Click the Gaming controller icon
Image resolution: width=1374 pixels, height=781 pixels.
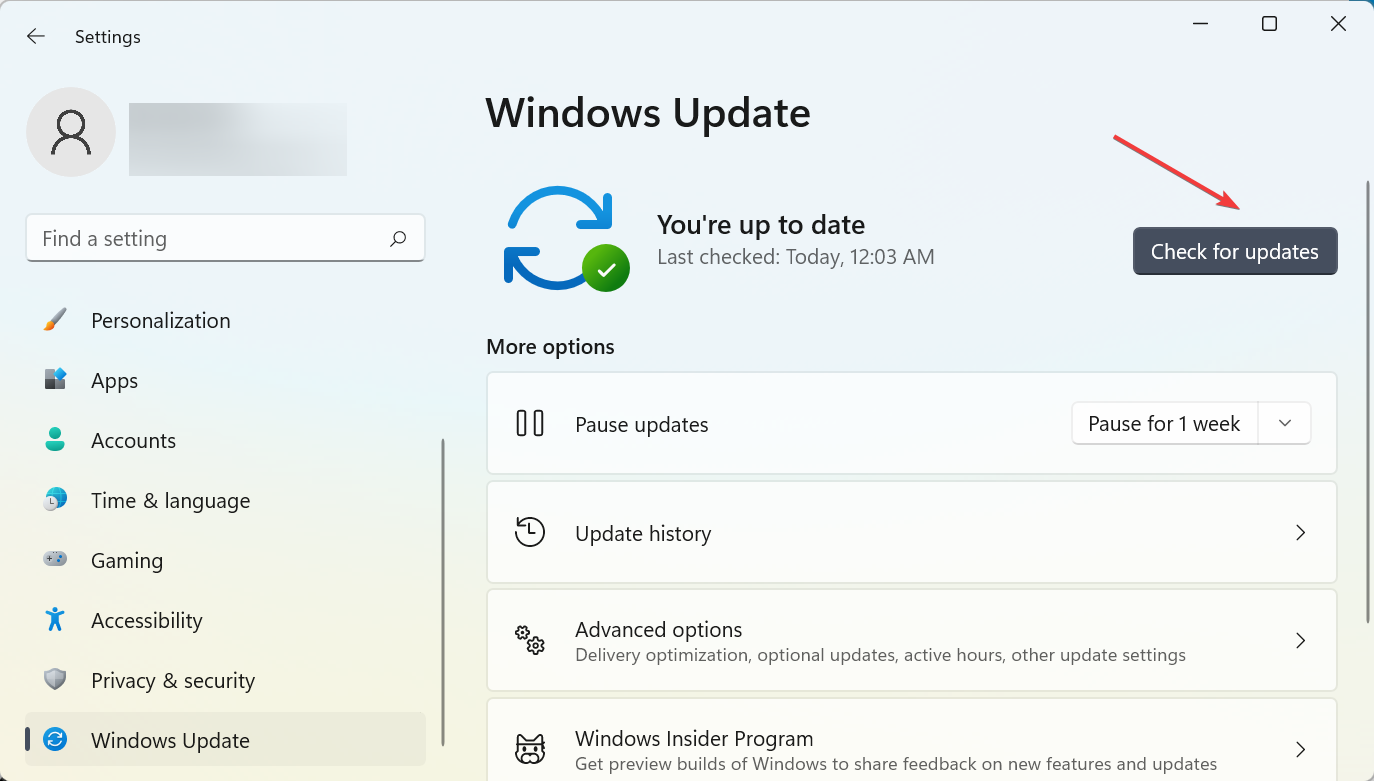pyautogui.click(x=55, y=559)
